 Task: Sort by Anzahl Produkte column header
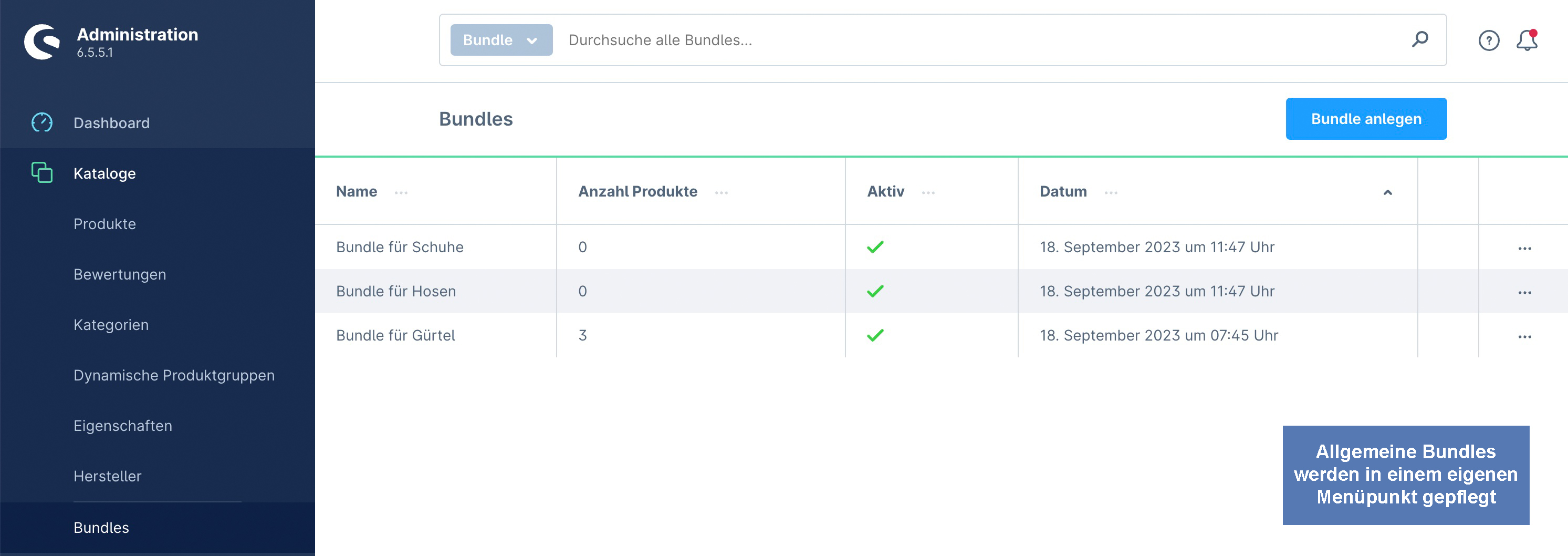pos(637,191)
